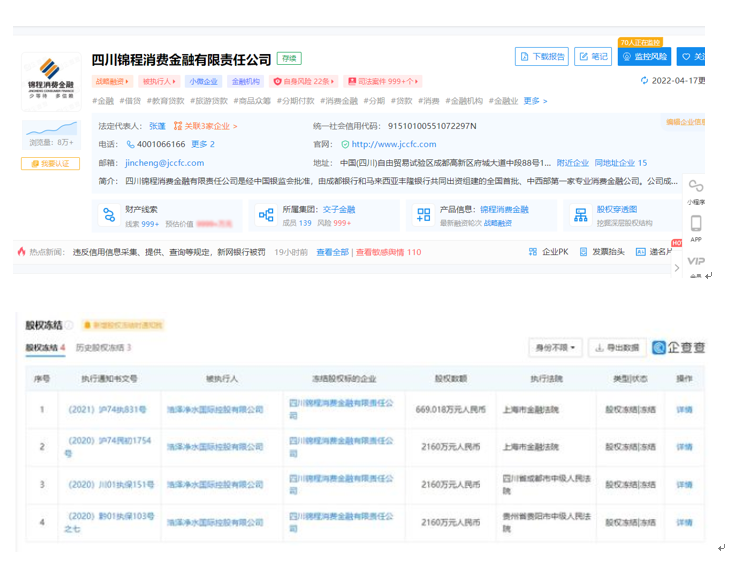The width and height of the screenshot is (748, 572).
Task: Click the 新增股权冻结时通知我 bell notice
Action: pyautogui.click(x=123, y=325)
